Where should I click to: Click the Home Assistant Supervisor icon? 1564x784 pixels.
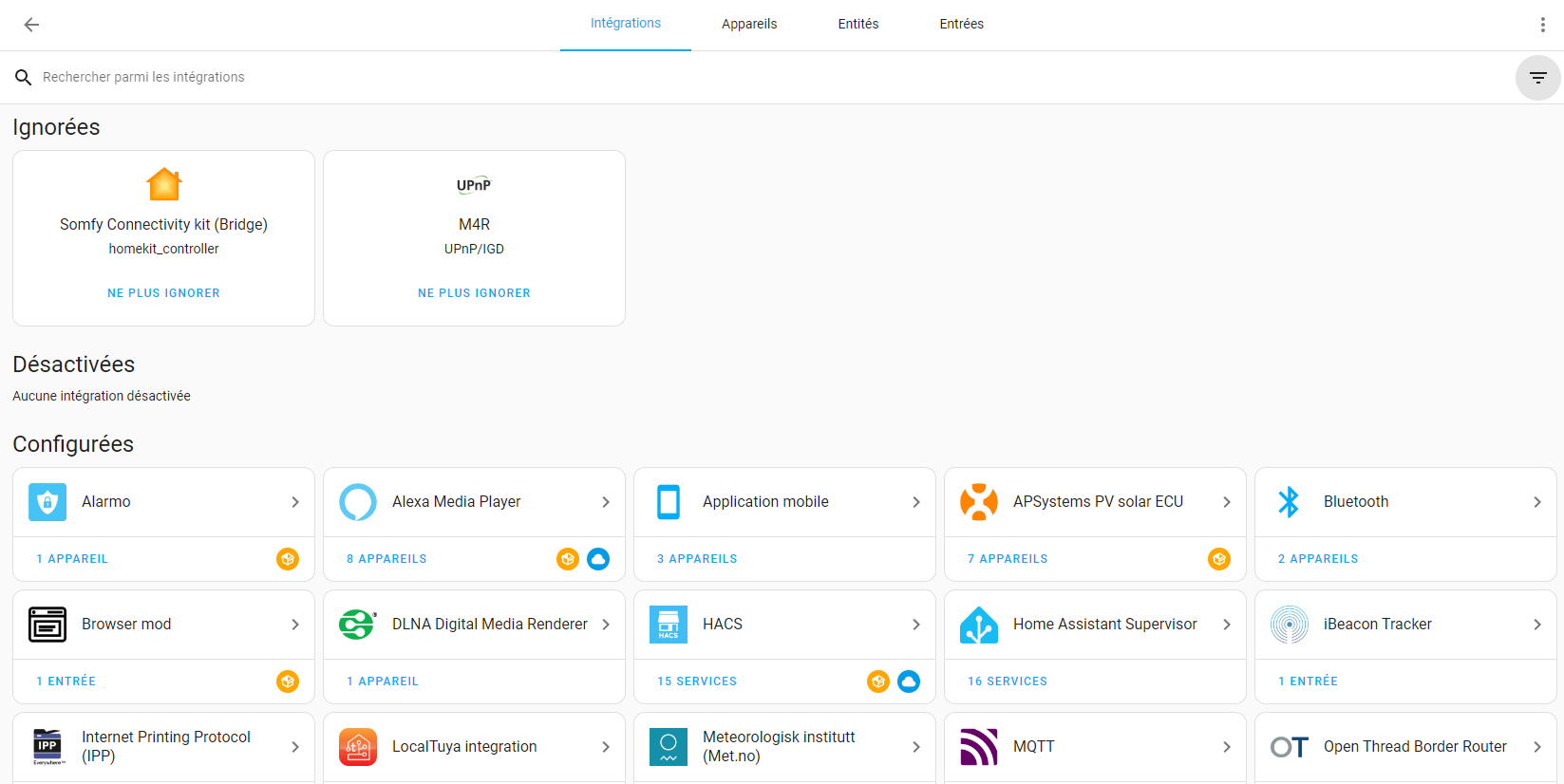[x=979, y=625]
